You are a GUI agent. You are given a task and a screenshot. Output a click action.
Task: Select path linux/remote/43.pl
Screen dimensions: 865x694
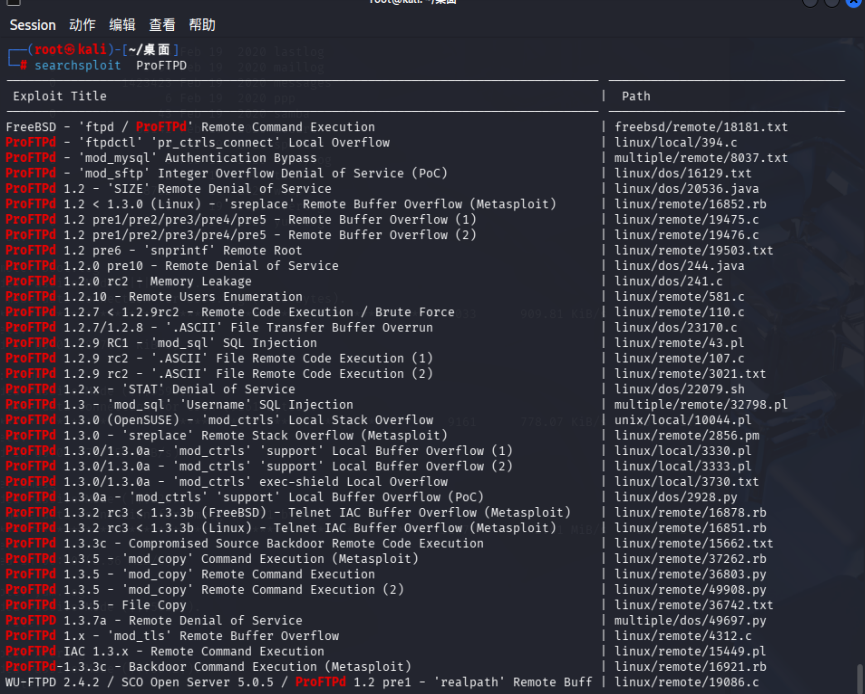click(680, 343)
